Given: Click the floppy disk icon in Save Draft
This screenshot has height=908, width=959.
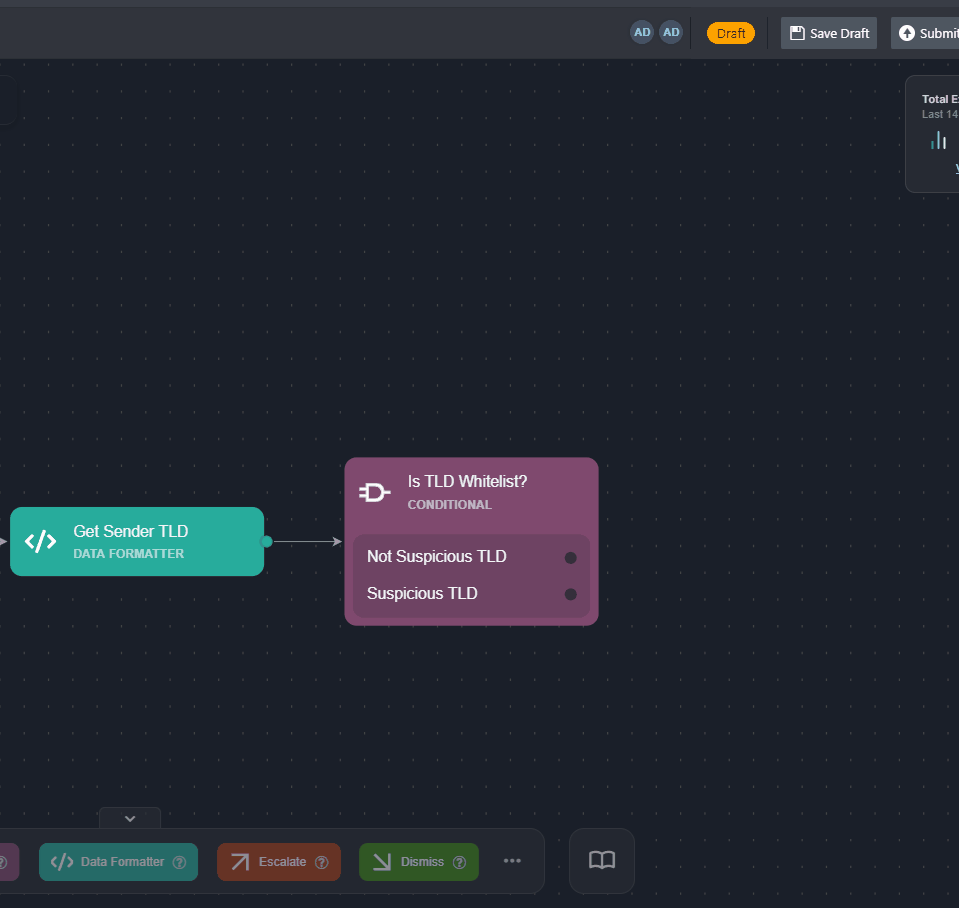Looking at the screenshot, I should [x=797, y=33].
